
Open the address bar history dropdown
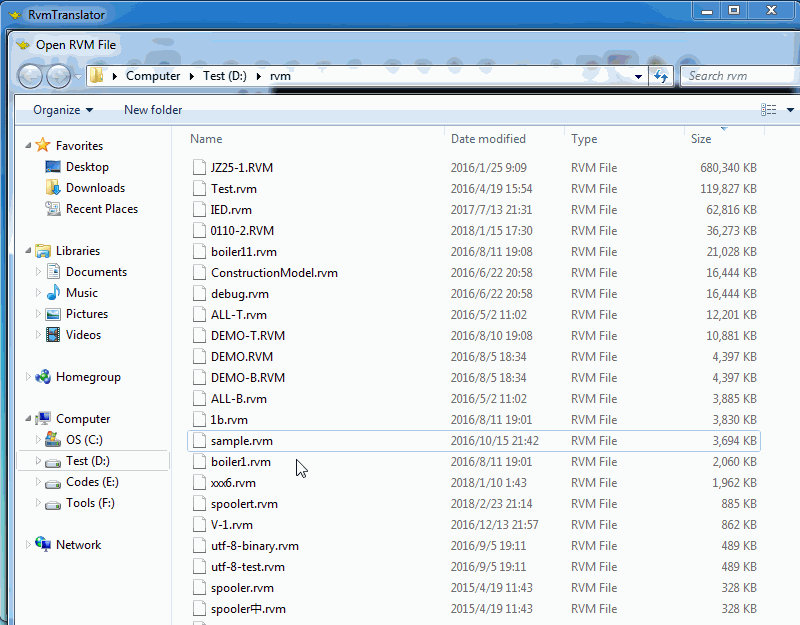tap(639, 76)
